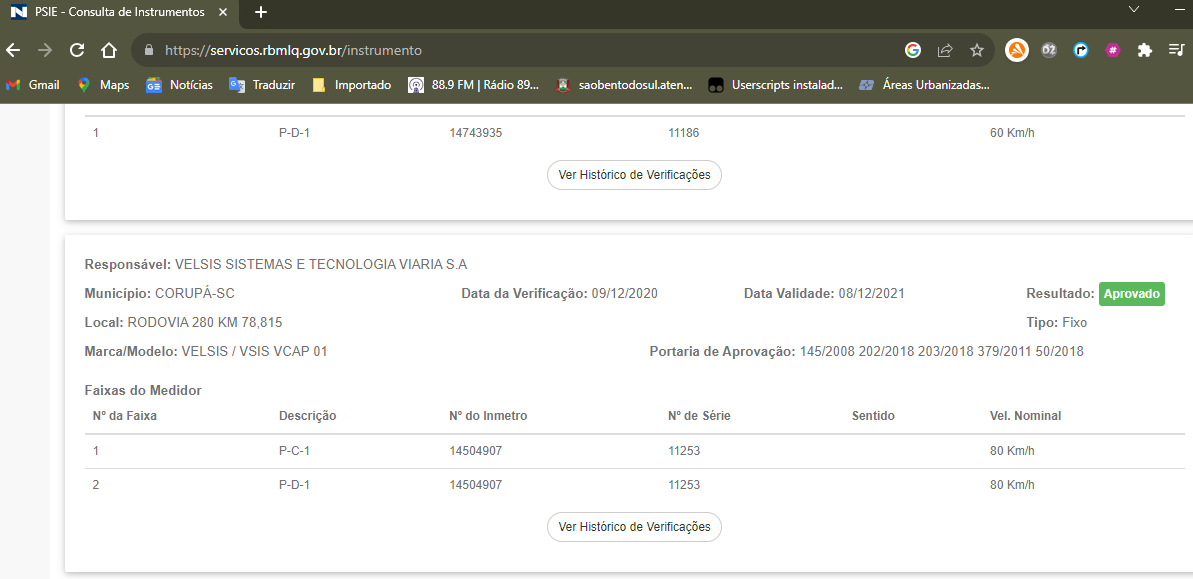Image resolution: width=1193 pixels, height=579 pixels.
Task: Bookmark this page with the star icon
Action: click(977, 50)
